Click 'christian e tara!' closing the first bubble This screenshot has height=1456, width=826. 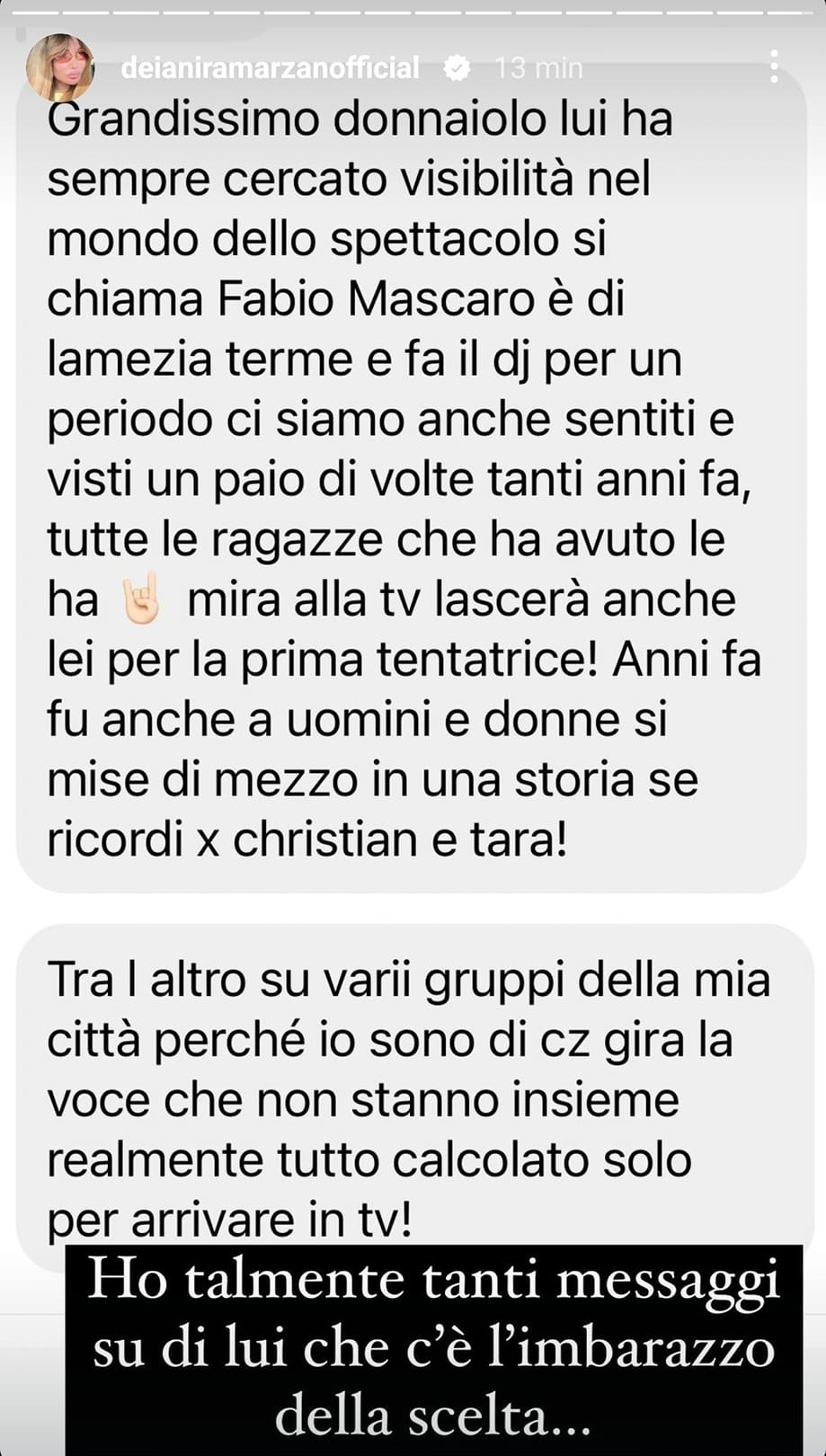[400, 839]
